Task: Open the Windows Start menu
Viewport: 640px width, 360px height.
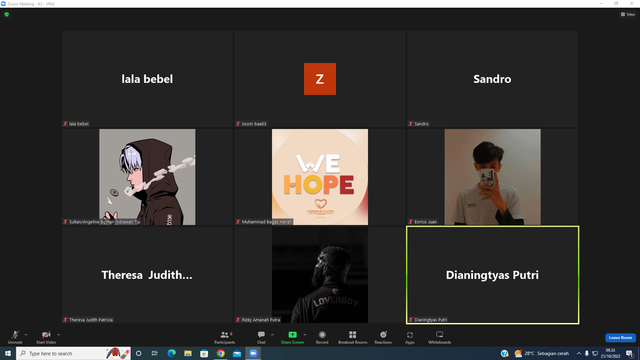Action: [8, 353]
